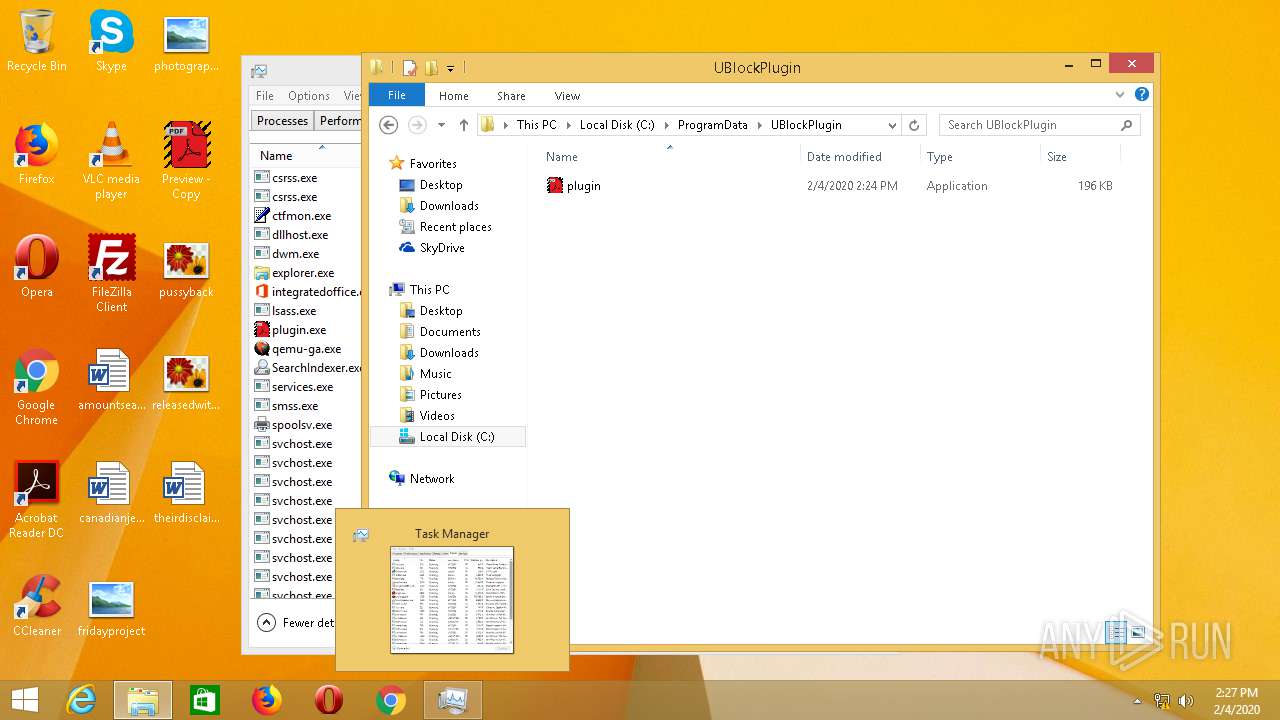Open the canadianje Word document on the desktop
Viewport: 1280px width, 720px height.
coord(111,492)
